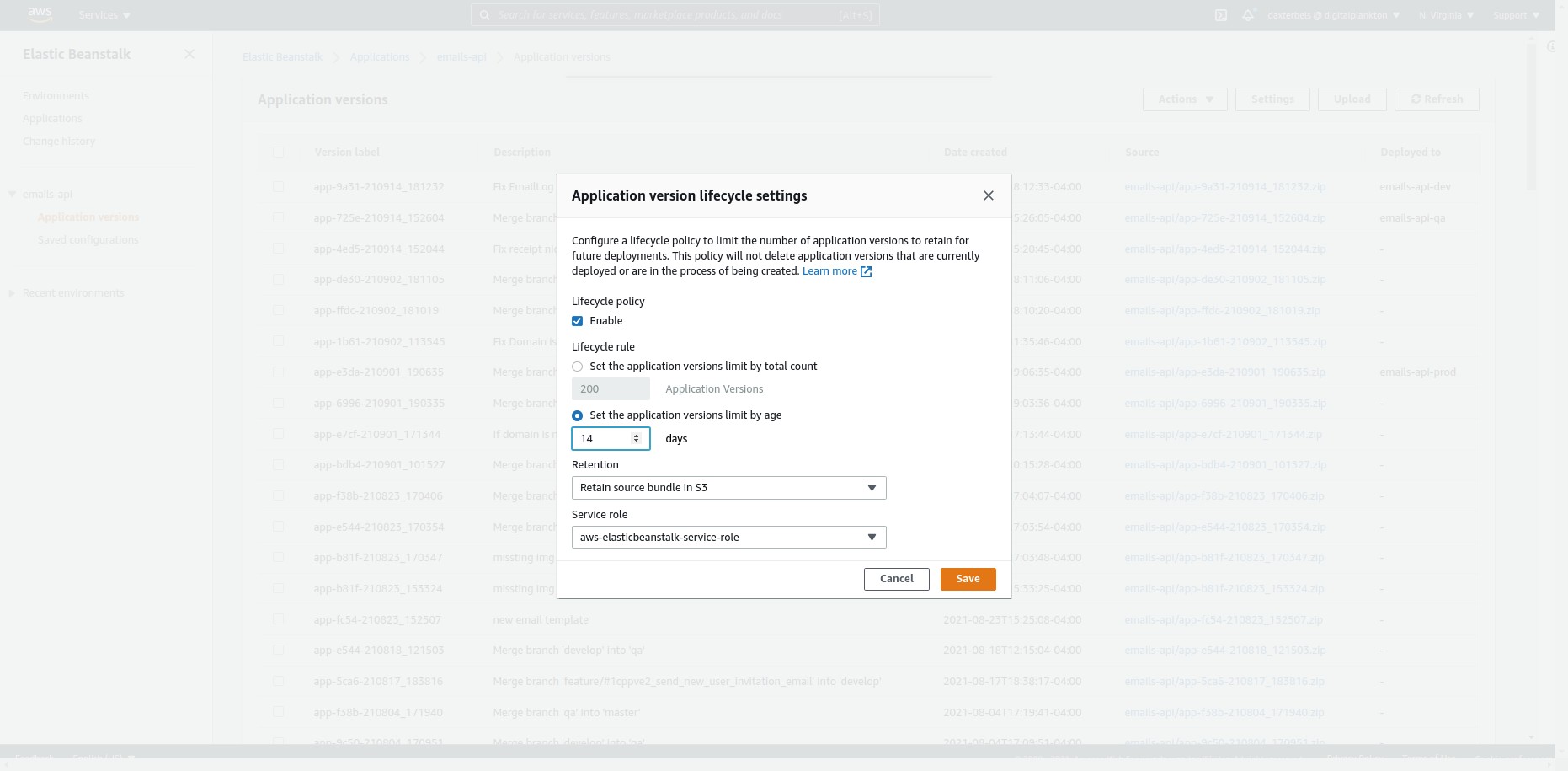1568x771 pixels.
Task: Save the lifecycle settings
Action: (x=968, y=579)
